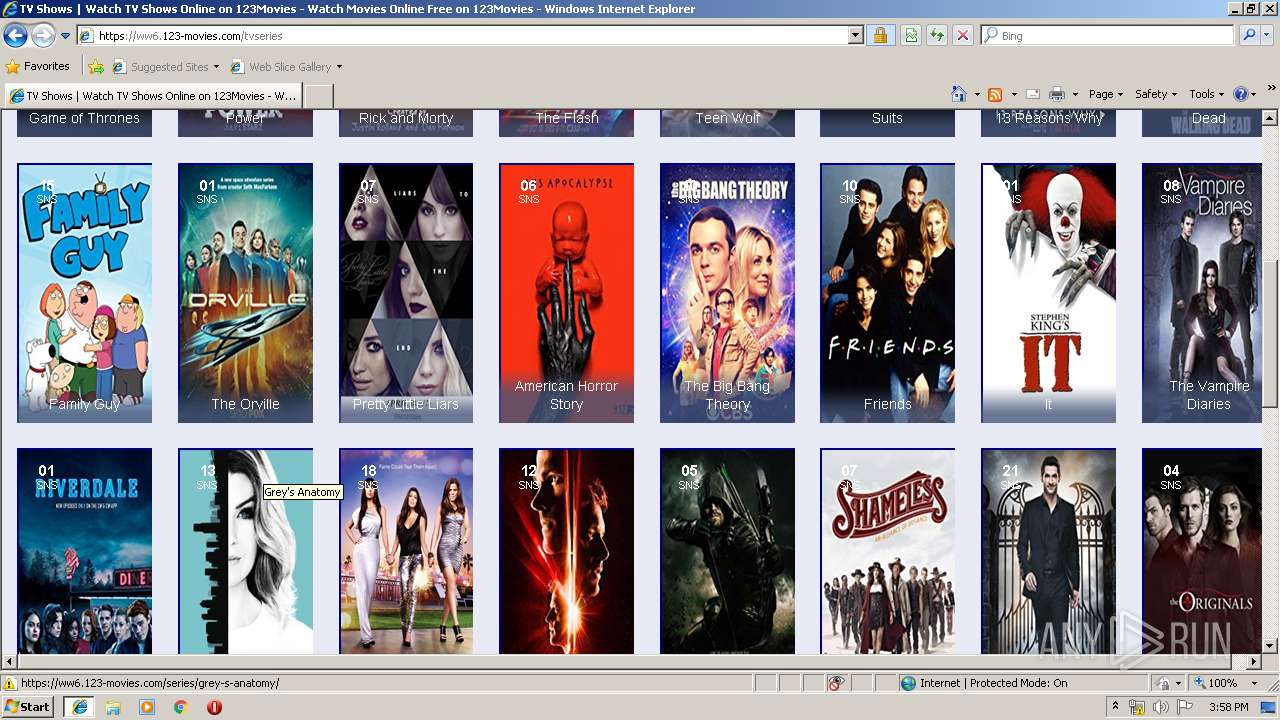Viewport: 1280px width, 720px height.
Task: Click the Internet Explorer taskbar icon
Action: 79,707
